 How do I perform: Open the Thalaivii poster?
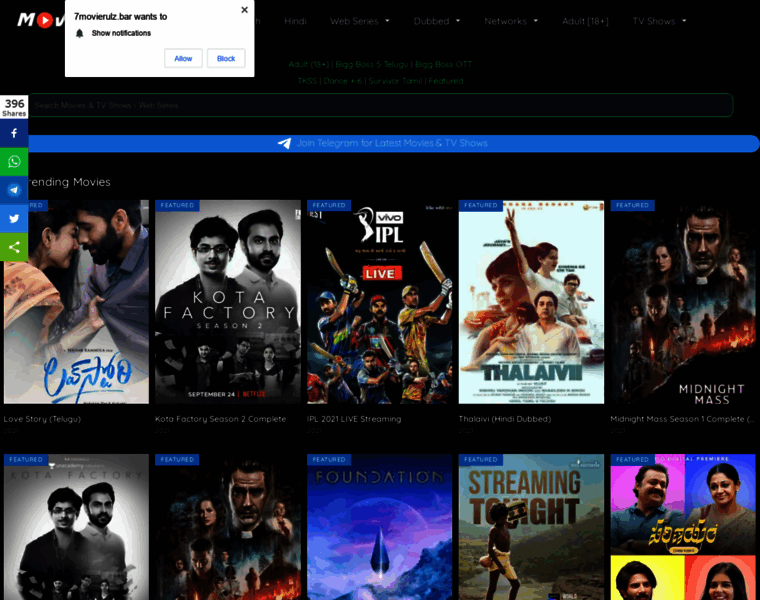tap(531, 302)
